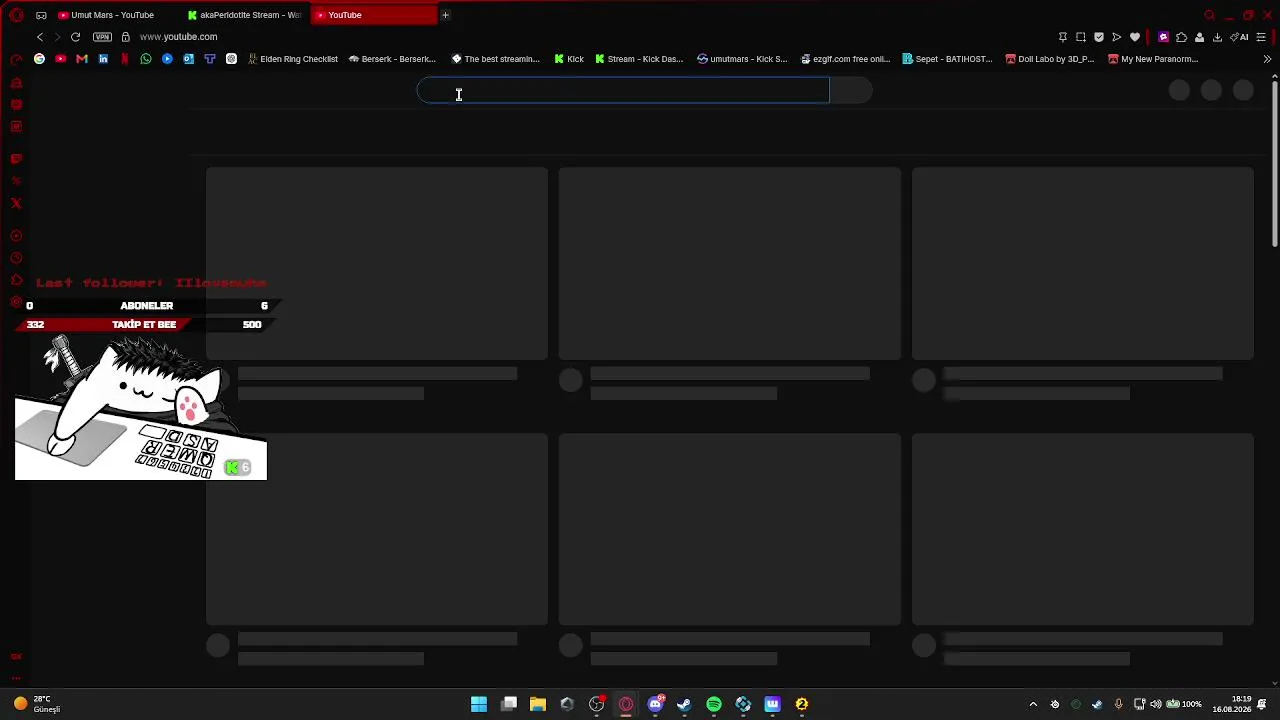This screenshot has width=1280, height=720.
Task: Open X (Twitter) in Opera sidebar
Action: 16,203
